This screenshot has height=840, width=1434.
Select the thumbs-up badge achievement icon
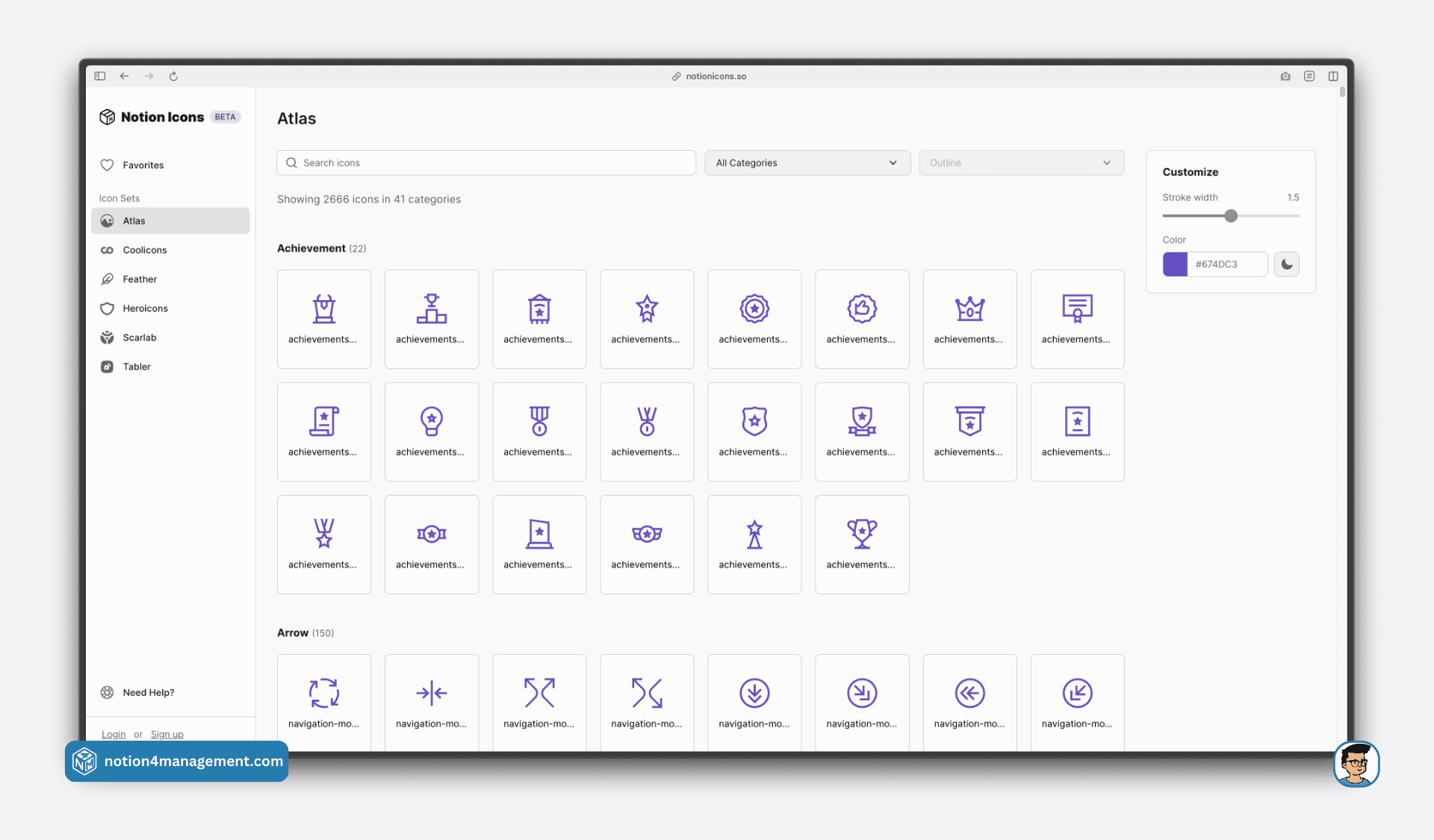pyautogui.click(x=862, y=319)
